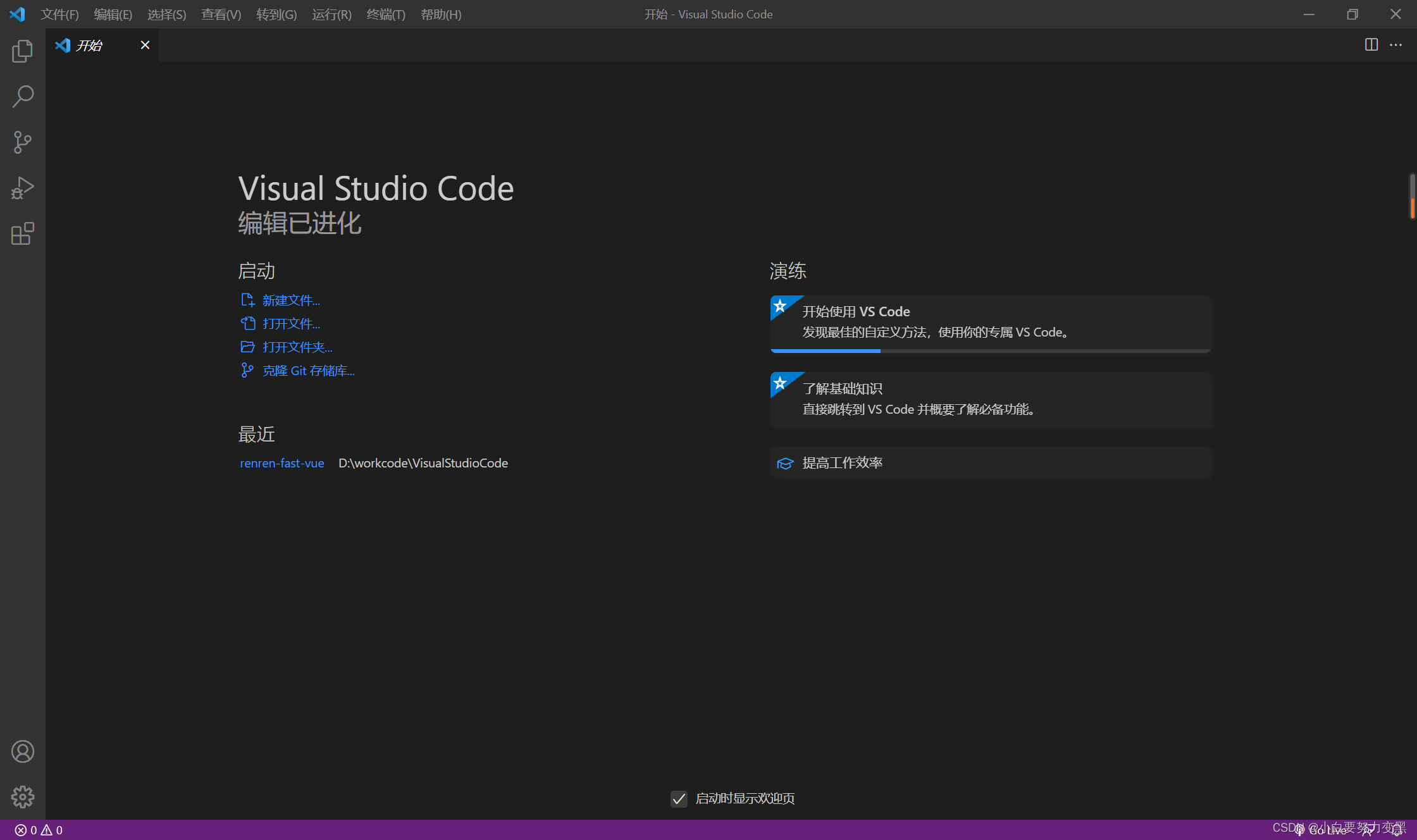The width and height of the screenshot is (1417, 840).
Task: Close the 开始 welcome tab
Action: [145, 45]
